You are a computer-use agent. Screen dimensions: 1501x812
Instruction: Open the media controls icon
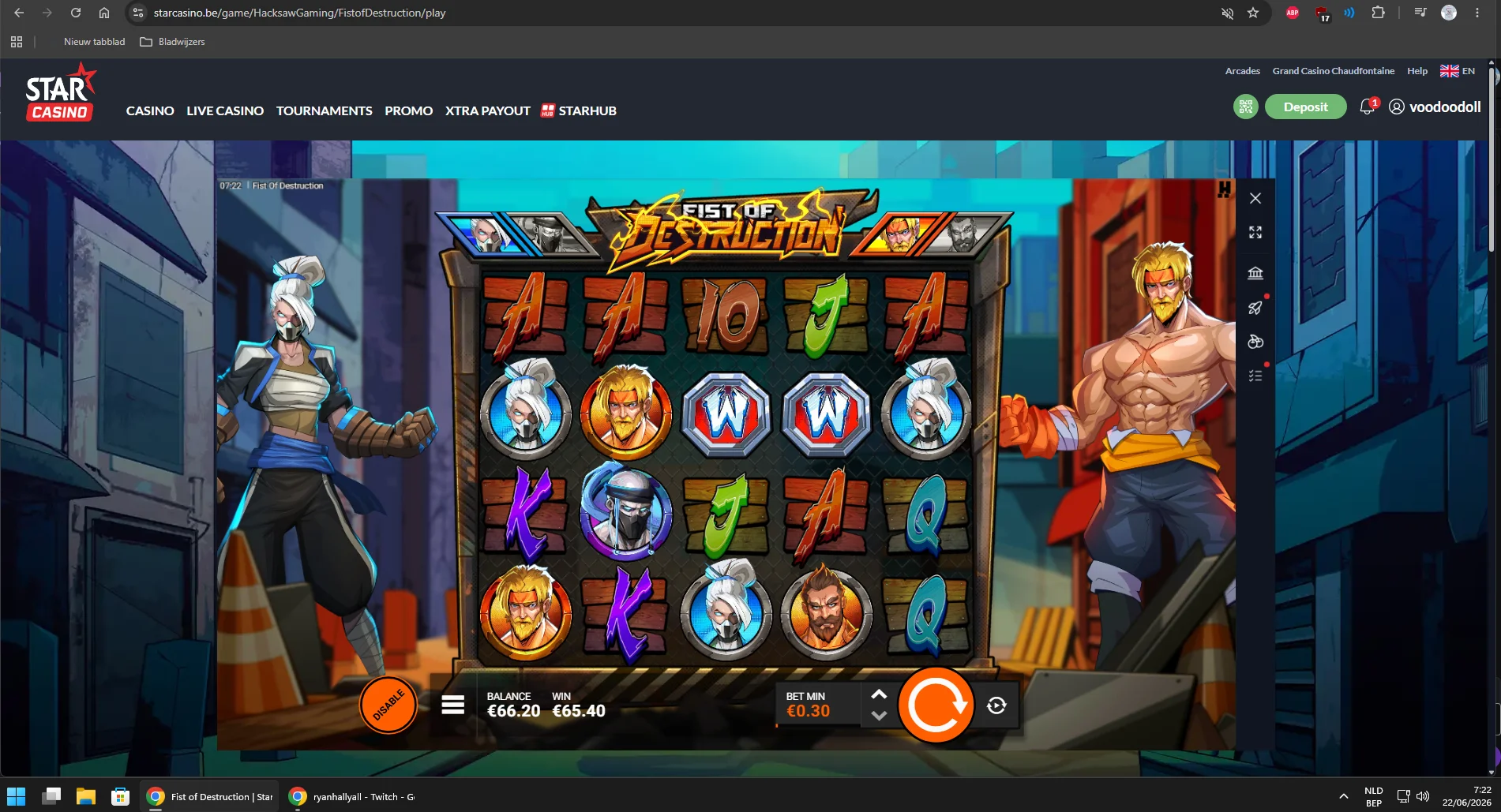click(1420, 13)
